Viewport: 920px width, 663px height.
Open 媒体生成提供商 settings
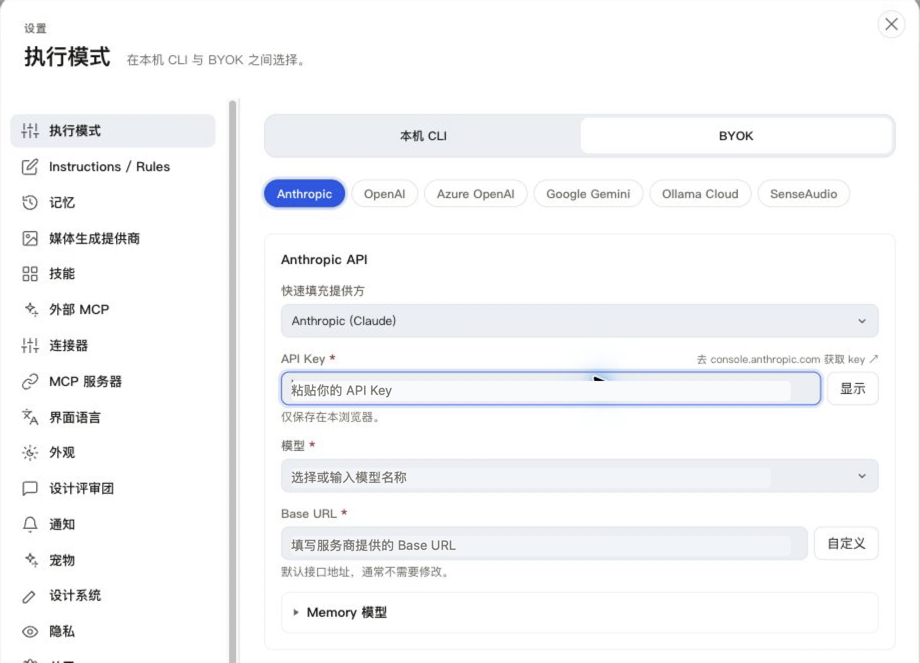(113, 238)
